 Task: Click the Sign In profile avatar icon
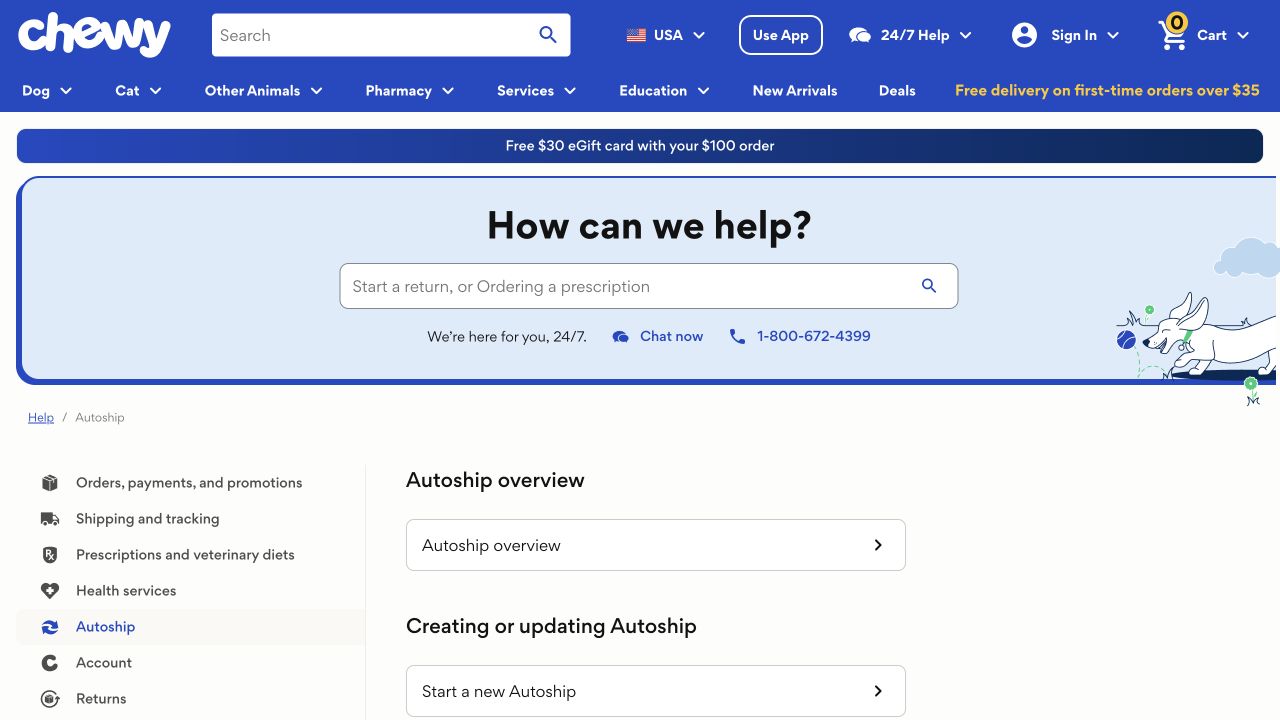[x=1024, y=35]
